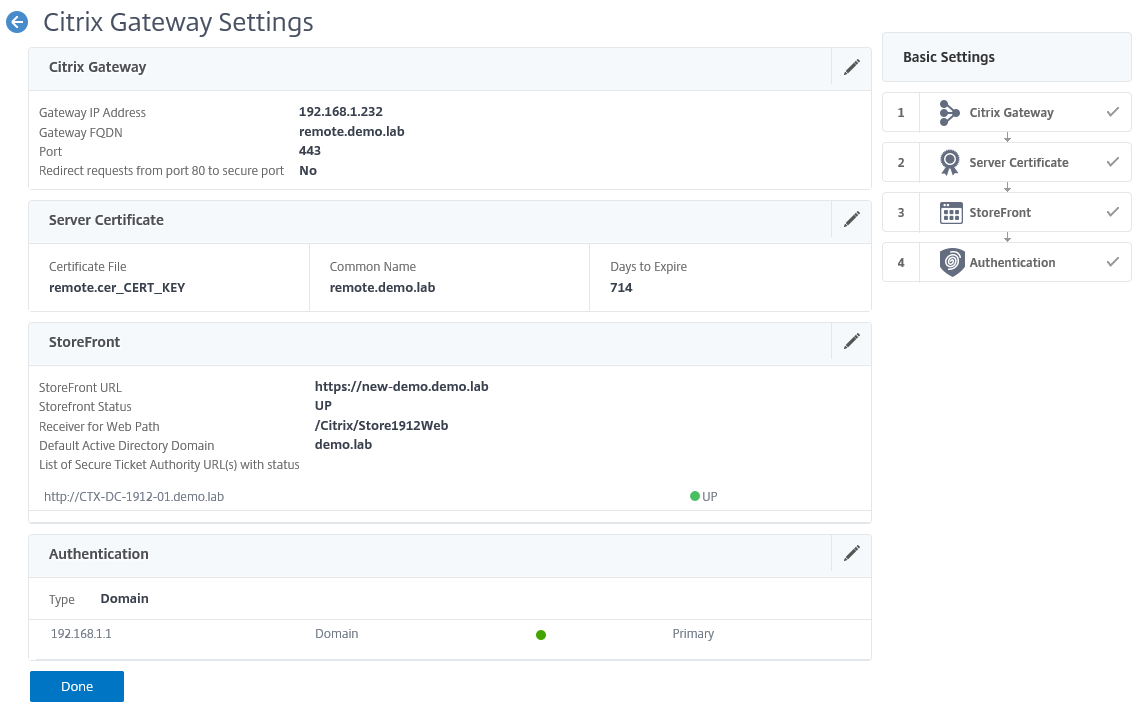Viewport: 1141px width, 708px height.
Task: Click the checkmark next to Authentication step
Action: [x=1112, y=262]
